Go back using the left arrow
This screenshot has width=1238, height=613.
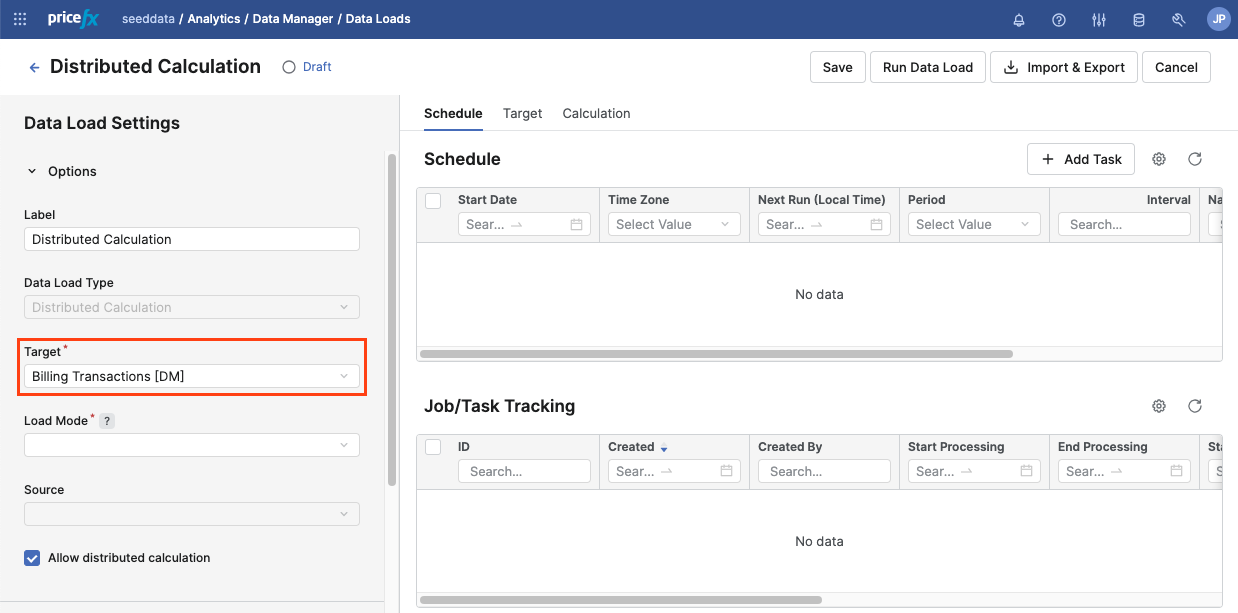[34, 67]
